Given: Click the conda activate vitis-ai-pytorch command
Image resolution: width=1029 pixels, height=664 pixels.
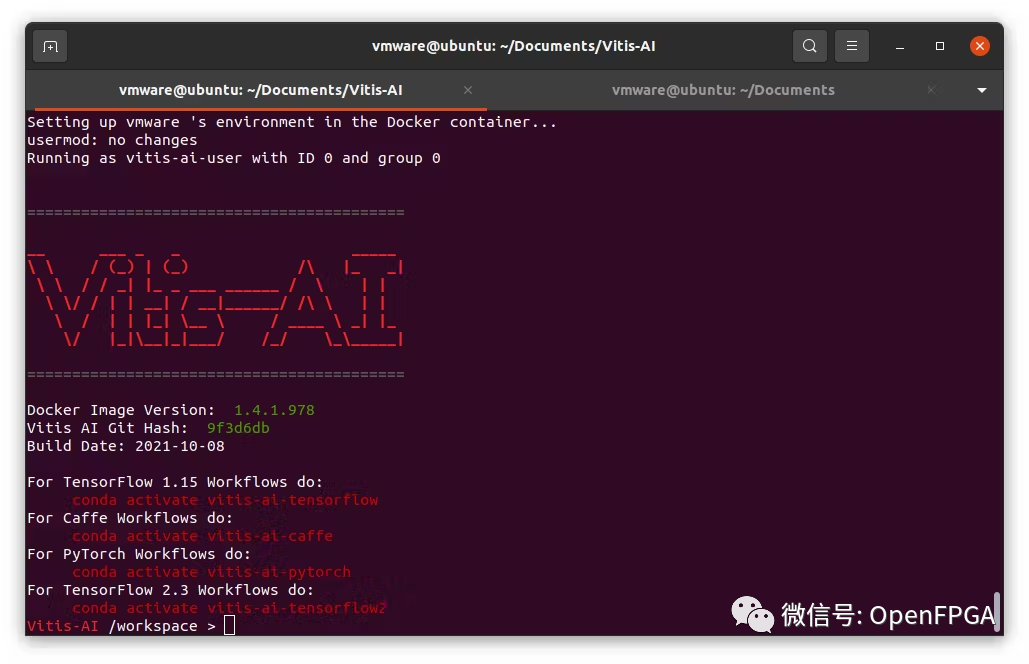Looking at the screenshot, I should coord(211,572).
